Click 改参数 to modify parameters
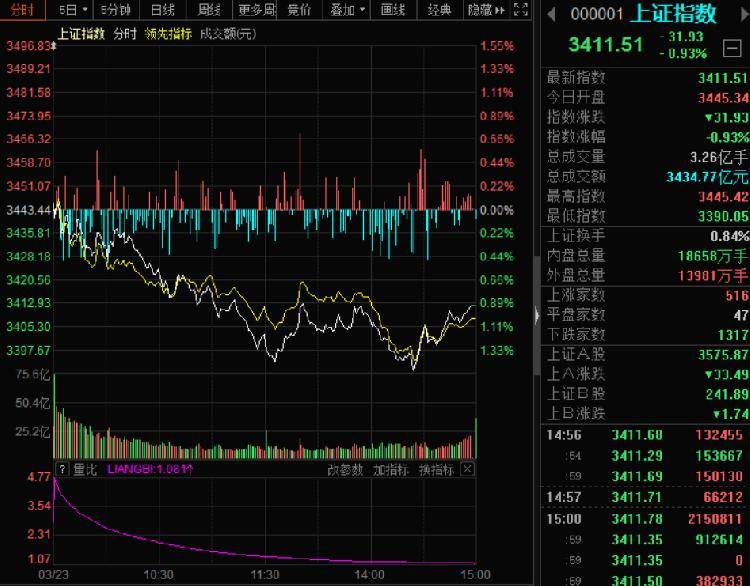 [x=345, y=470]
